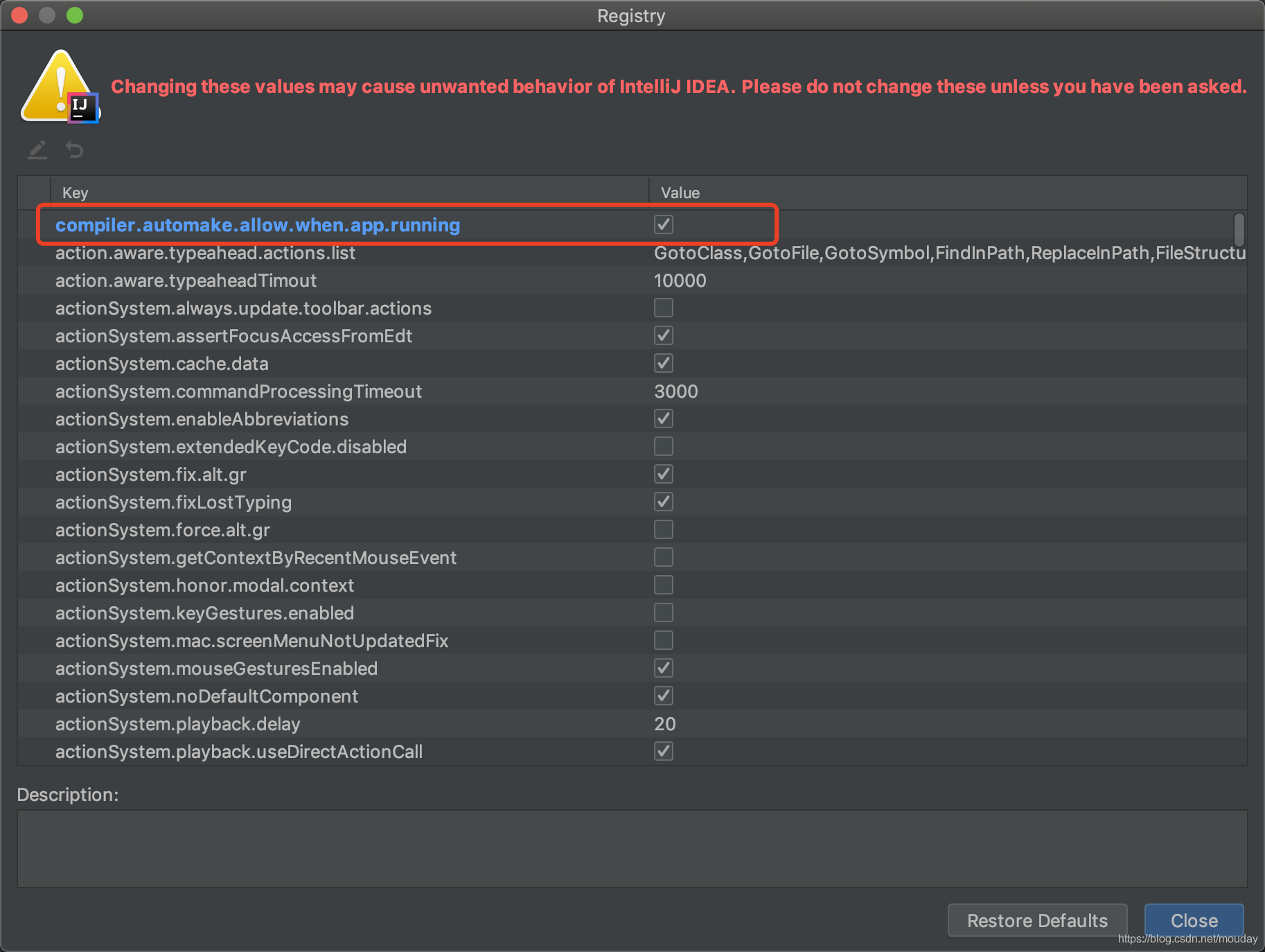Image resolution: width=1265 pixels, height=952 pixels.
Task: Select actionSystem.honor.modal.context key text
Action: [x=204, y=585]
